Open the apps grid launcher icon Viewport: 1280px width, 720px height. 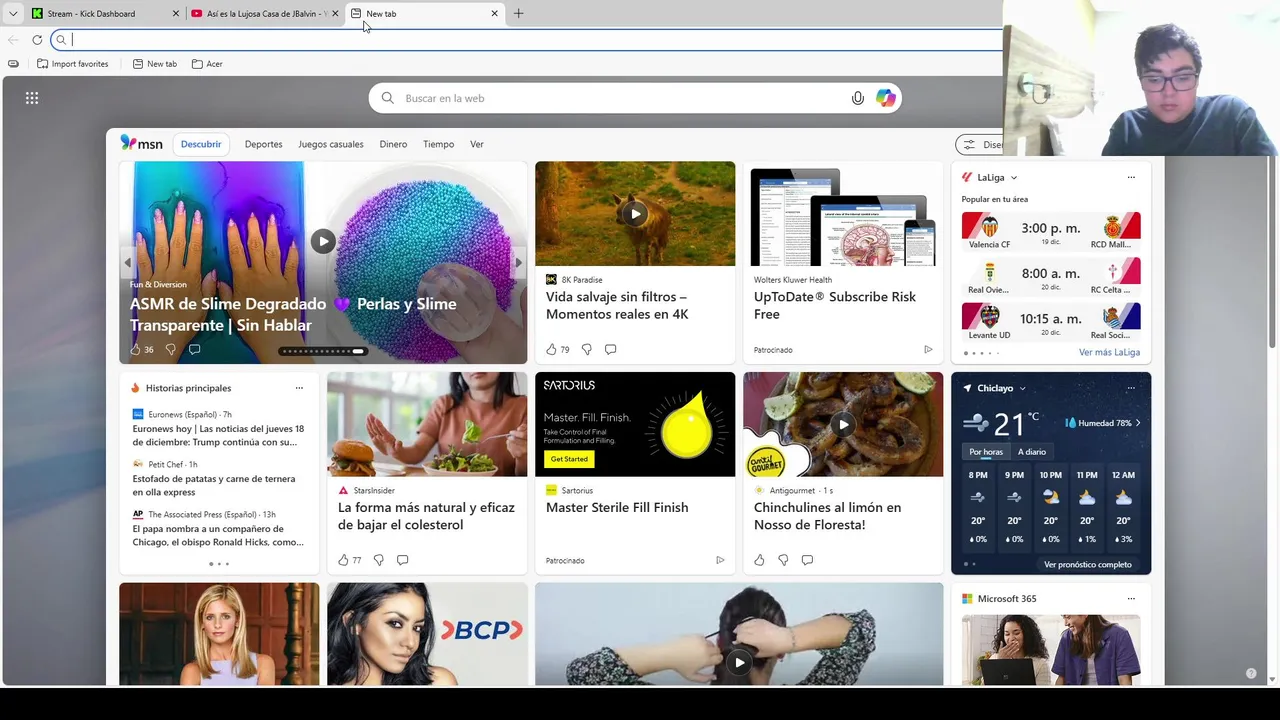(32, 98)
